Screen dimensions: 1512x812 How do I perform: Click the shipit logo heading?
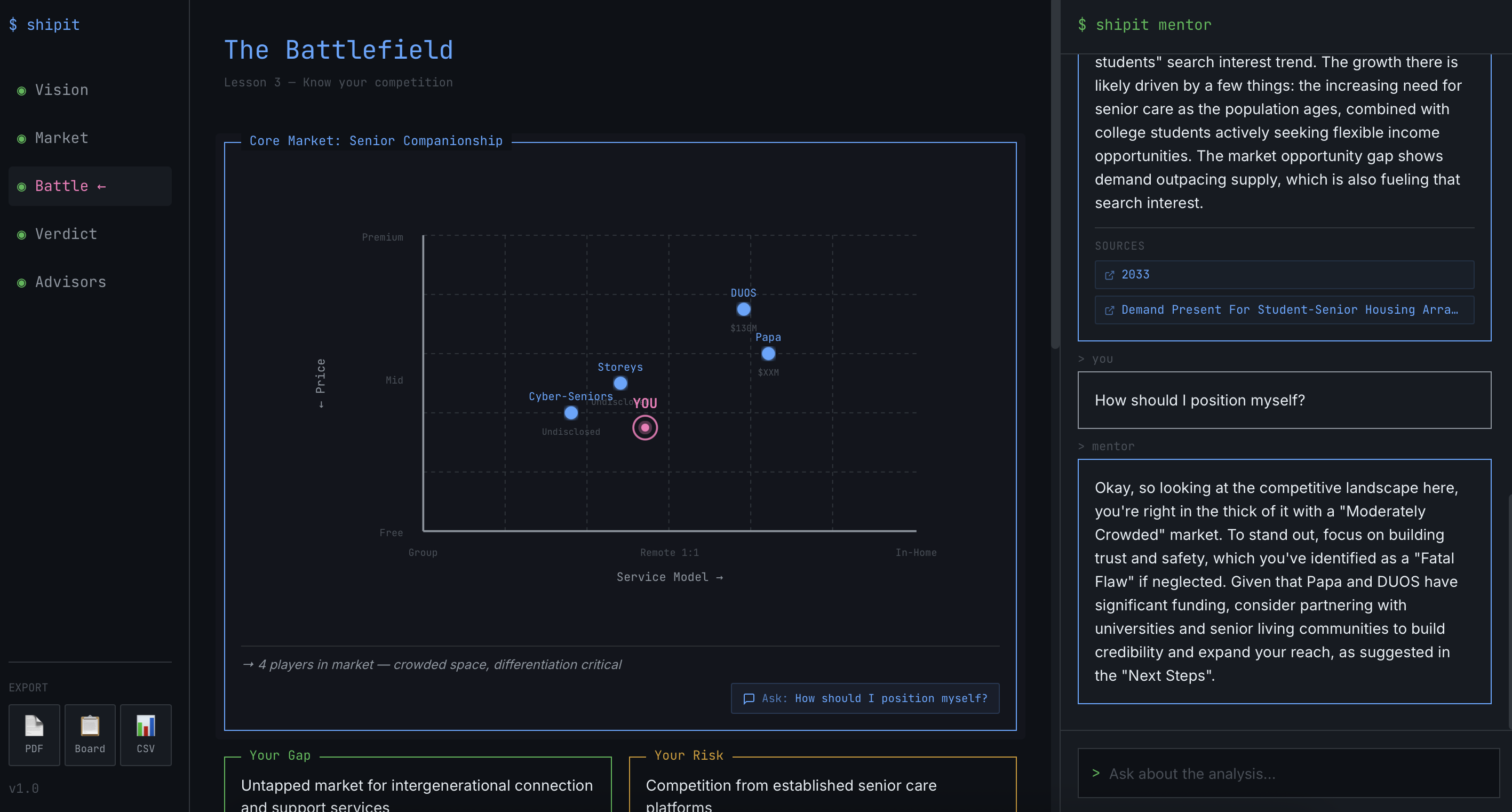click(45, 25)
